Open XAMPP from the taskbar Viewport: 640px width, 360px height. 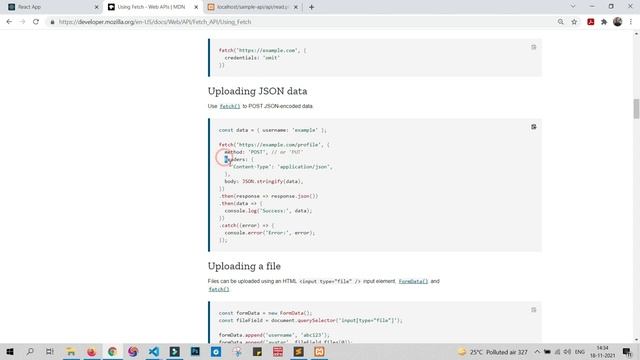319,351
